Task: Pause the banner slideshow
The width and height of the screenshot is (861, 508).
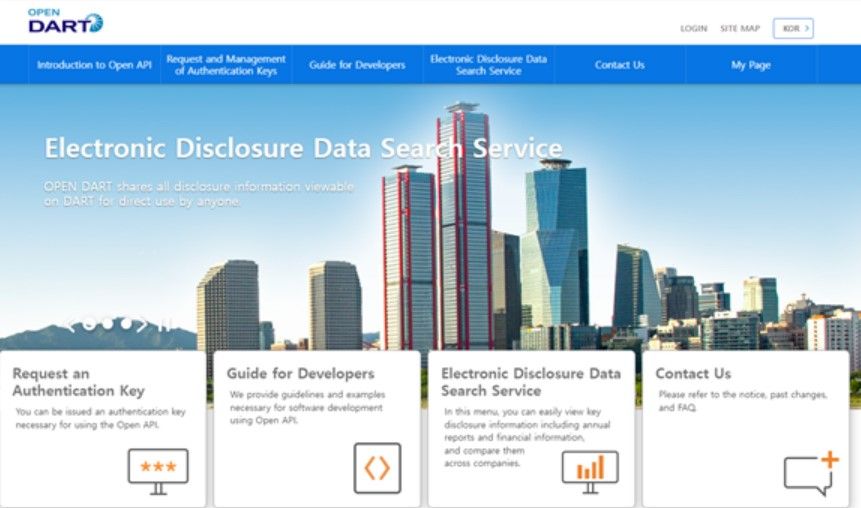Action: tap(165, 323)
